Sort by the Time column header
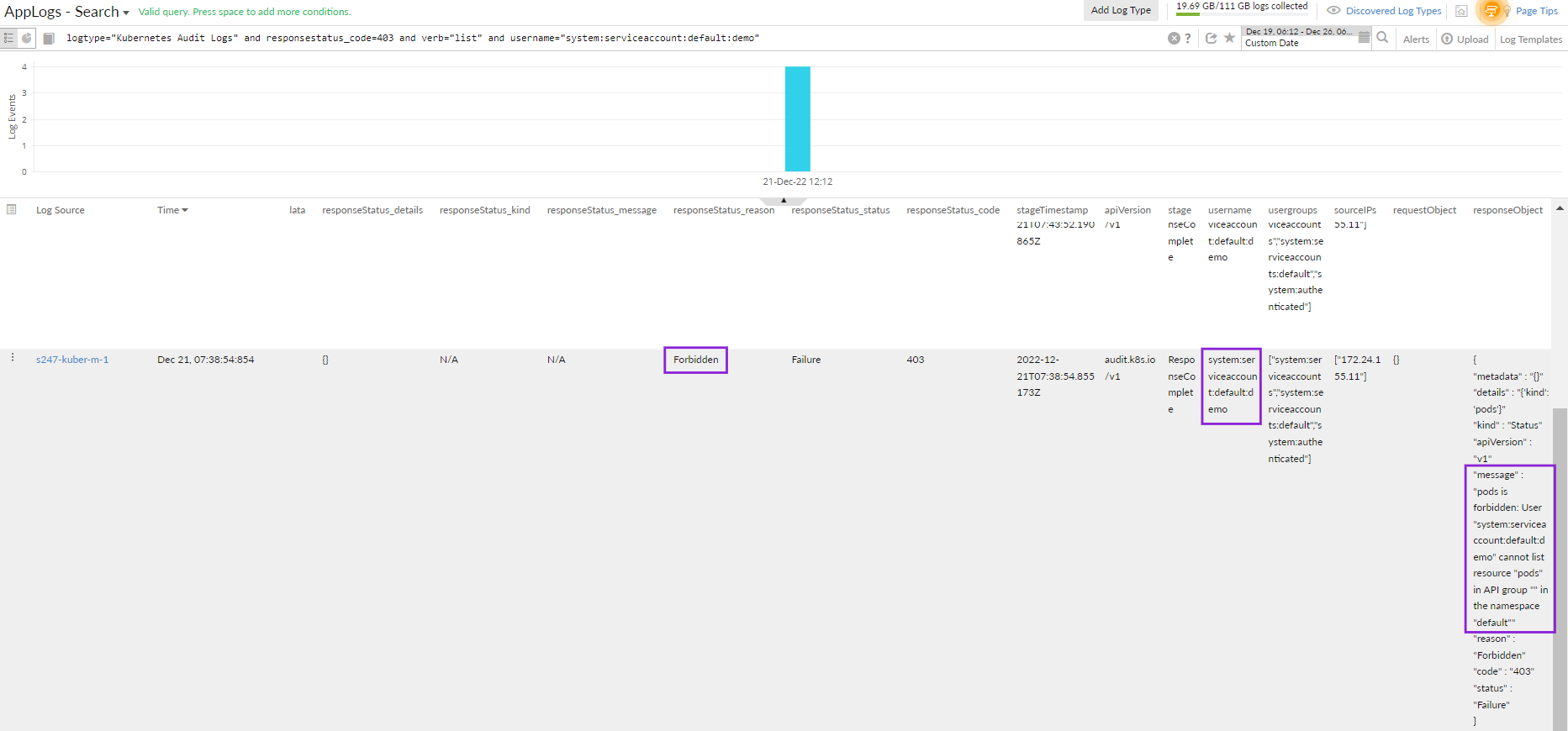The image size is (1568, 731). (172, 210)
